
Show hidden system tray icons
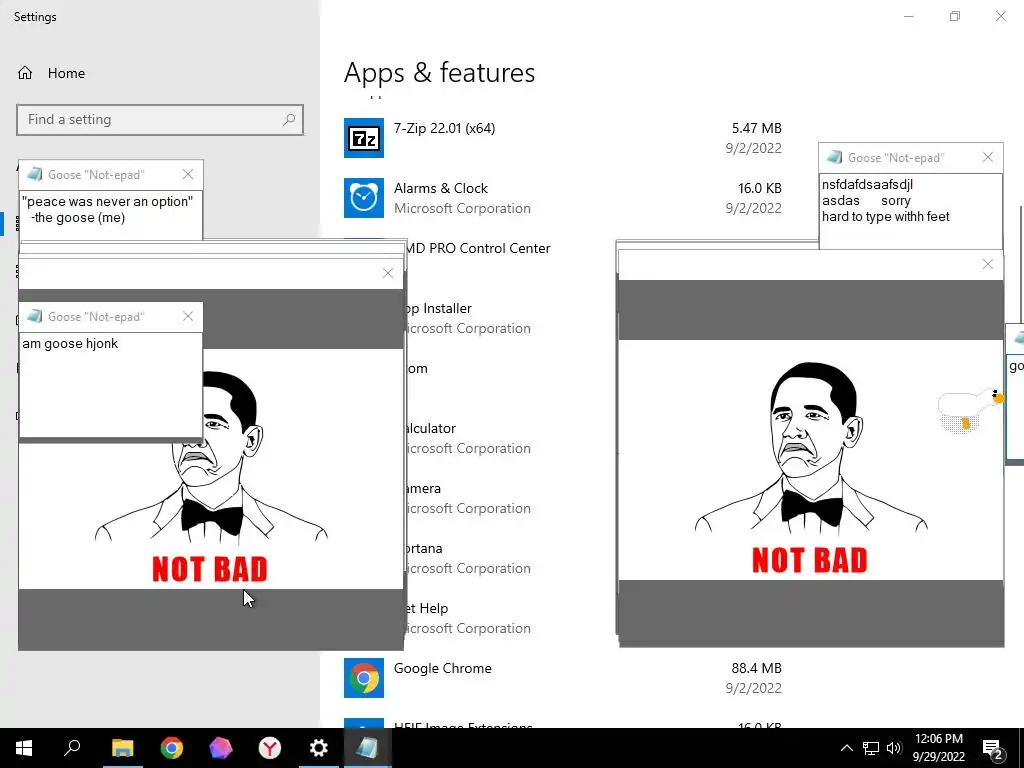click(x=846, y=748)
